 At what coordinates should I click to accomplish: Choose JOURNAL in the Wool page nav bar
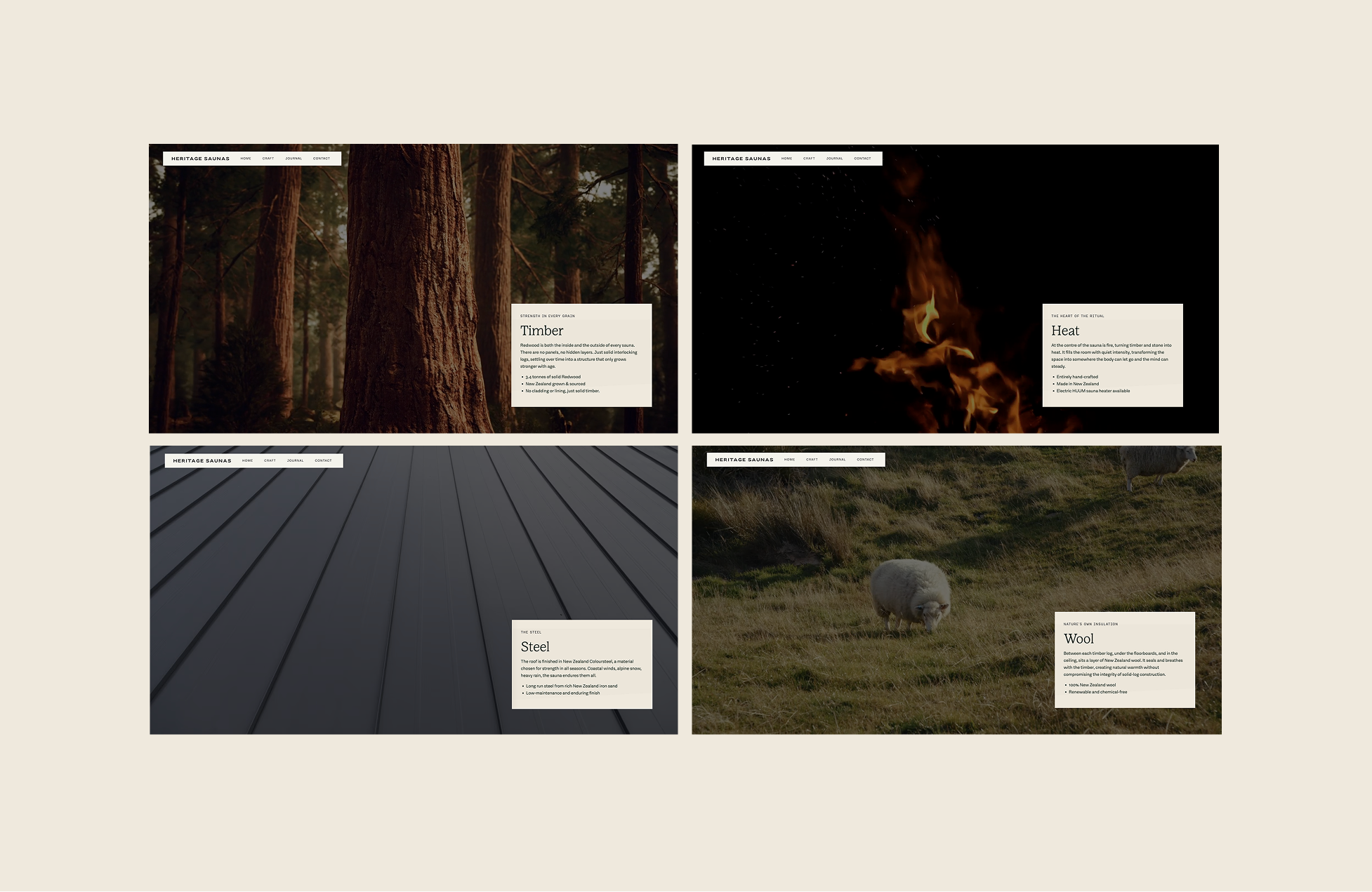pos(837,460)
